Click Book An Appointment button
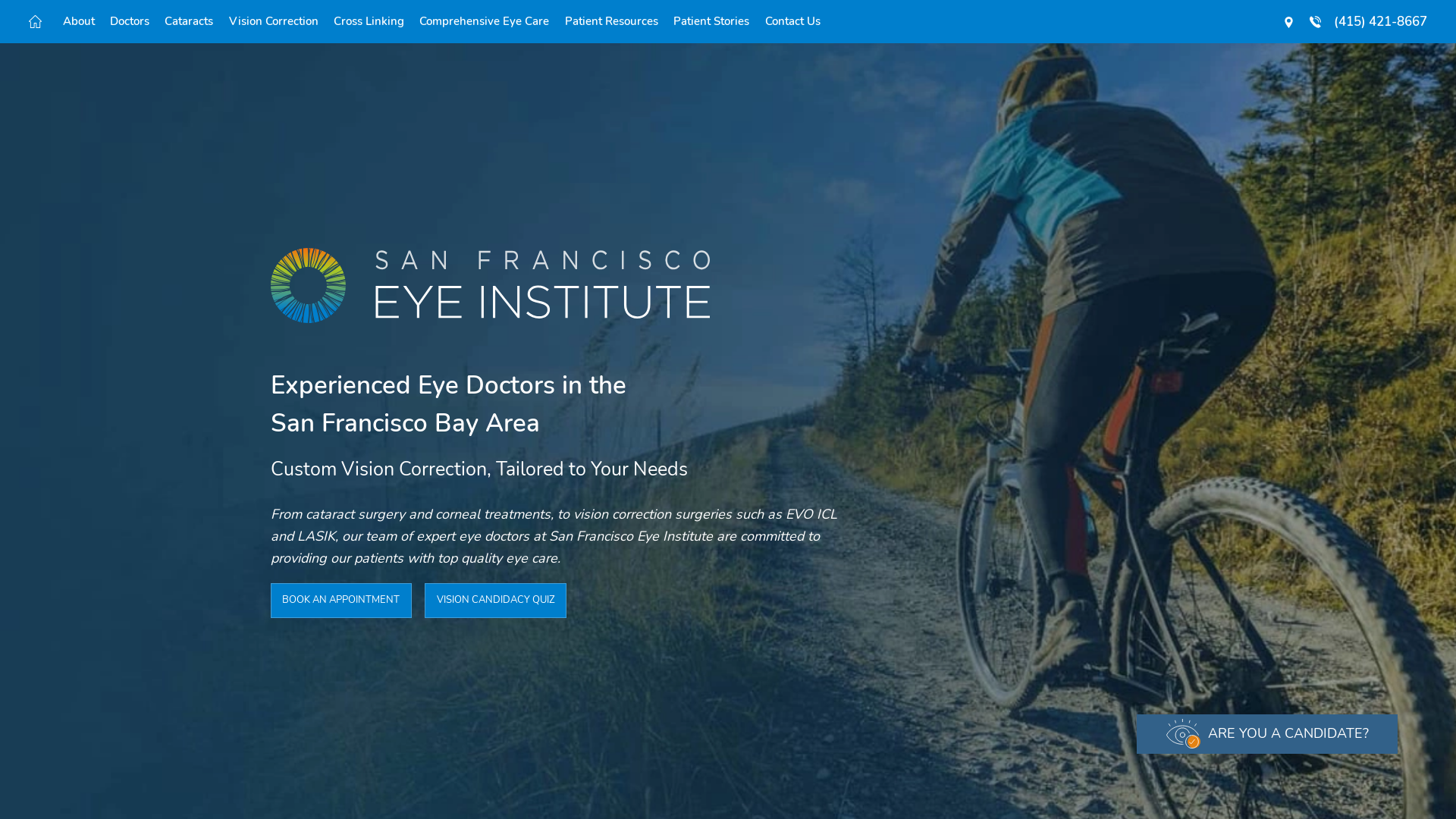This screenshot has width=1456, height=819. tap(341, 600)
